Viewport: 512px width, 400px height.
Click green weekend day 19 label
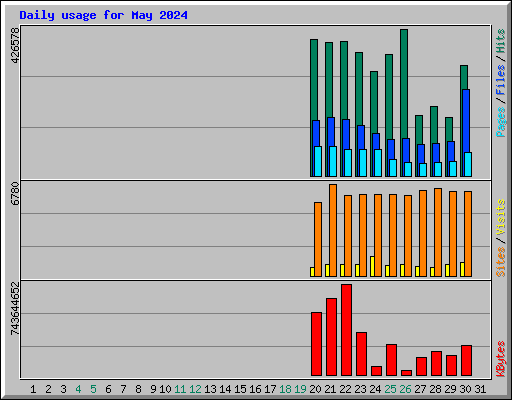[x=300, y=389]
